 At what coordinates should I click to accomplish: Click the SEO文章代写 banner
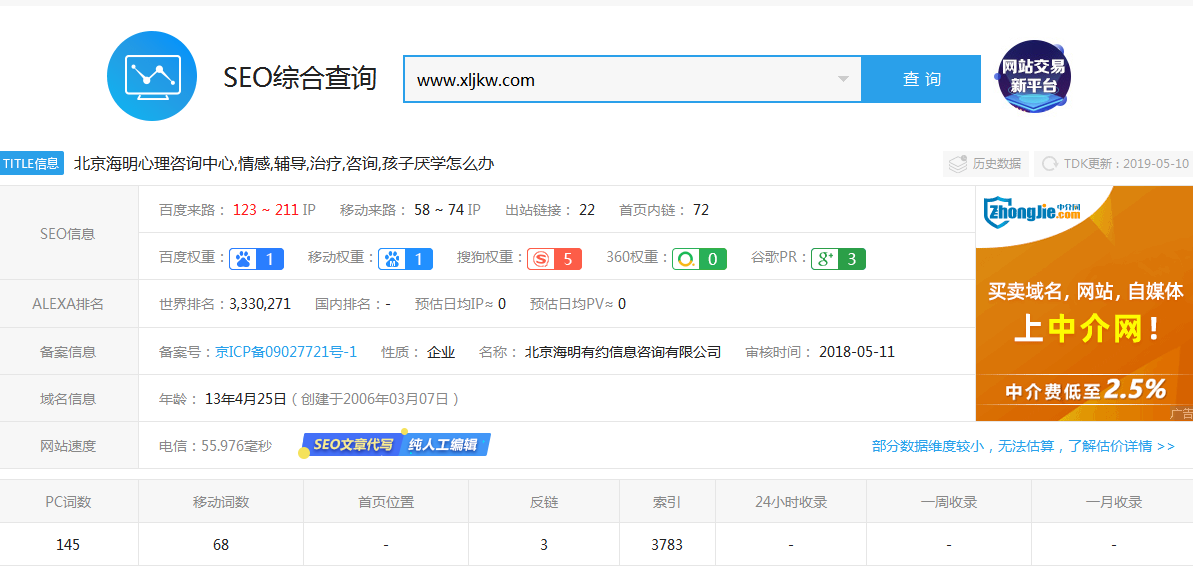coord(351,445)
